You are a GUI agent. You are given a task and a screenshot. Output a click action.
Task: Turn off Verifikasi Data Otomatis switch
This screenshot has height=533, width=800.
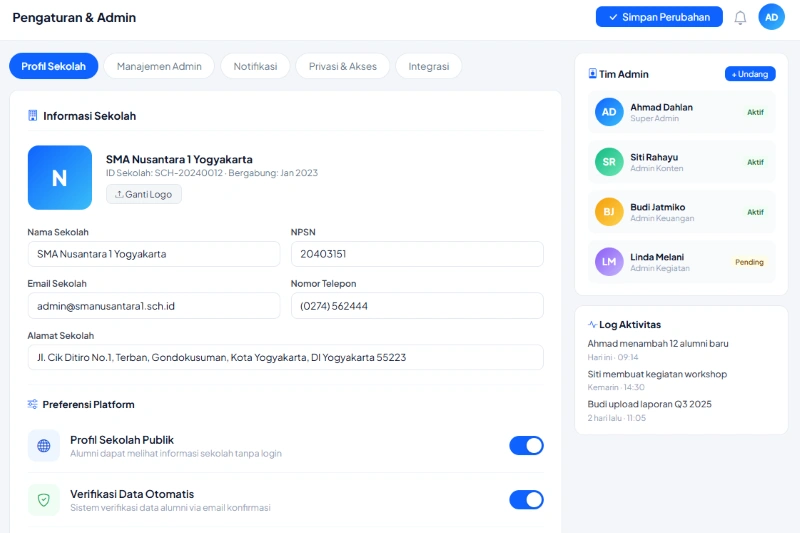coord(526,500)
